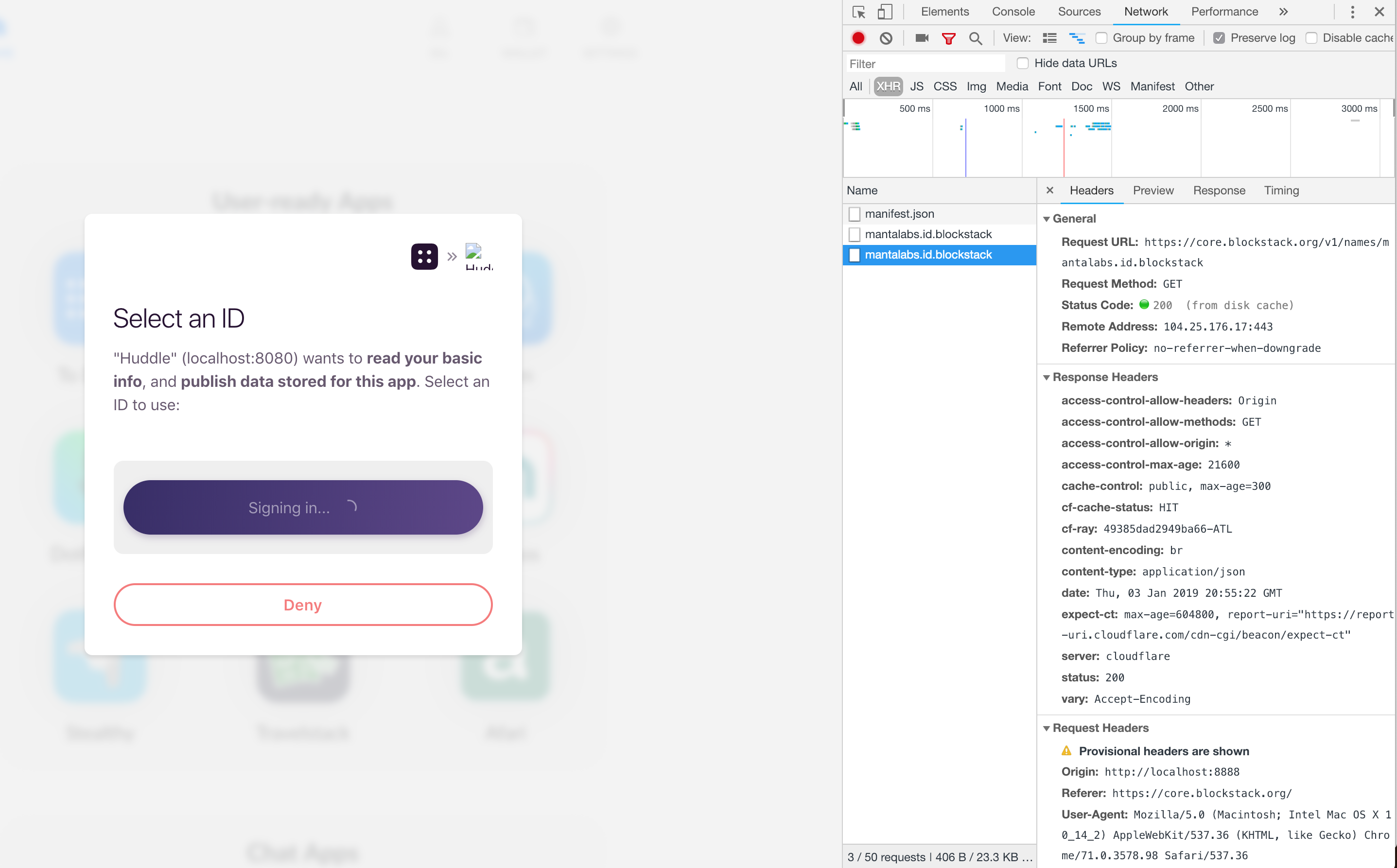Show more DevTools tabs chevron
This screenshot has height=868, width=1397.
1283,12
